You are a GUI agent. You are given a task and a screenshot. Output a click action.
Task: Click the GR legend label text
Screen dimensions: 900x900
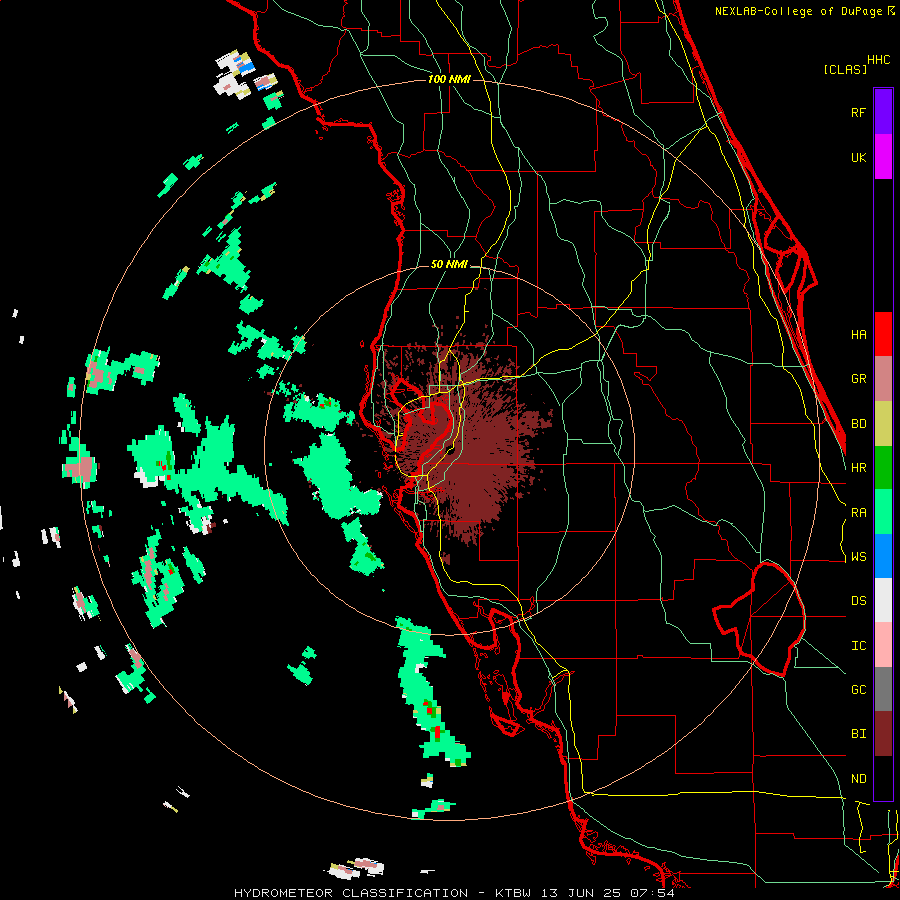point(858,378)
